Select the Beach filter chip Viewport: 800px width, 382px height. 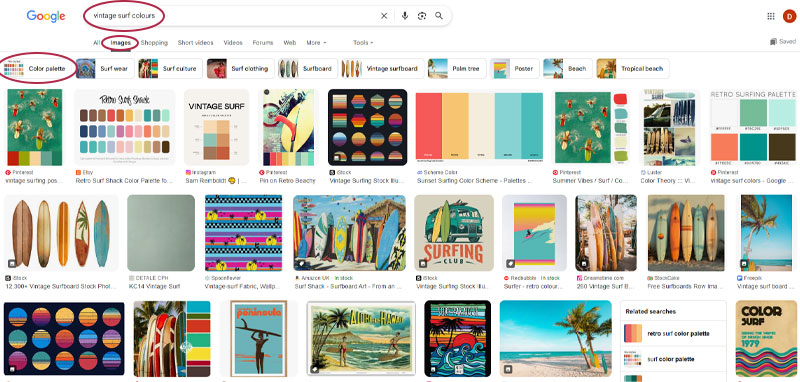click(568, 68)
